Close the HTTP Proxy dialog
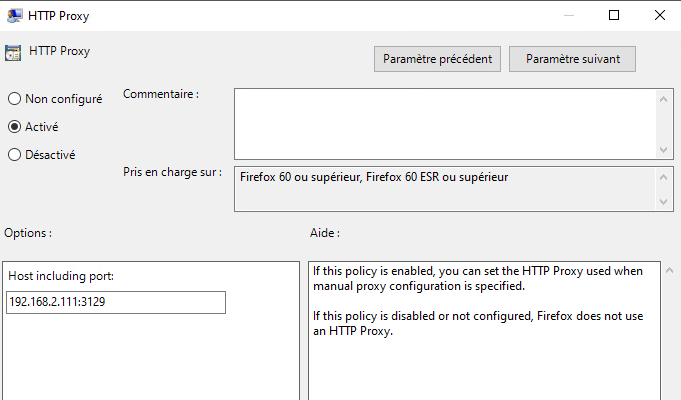This screenshot has height=400, width=681. 660,15
